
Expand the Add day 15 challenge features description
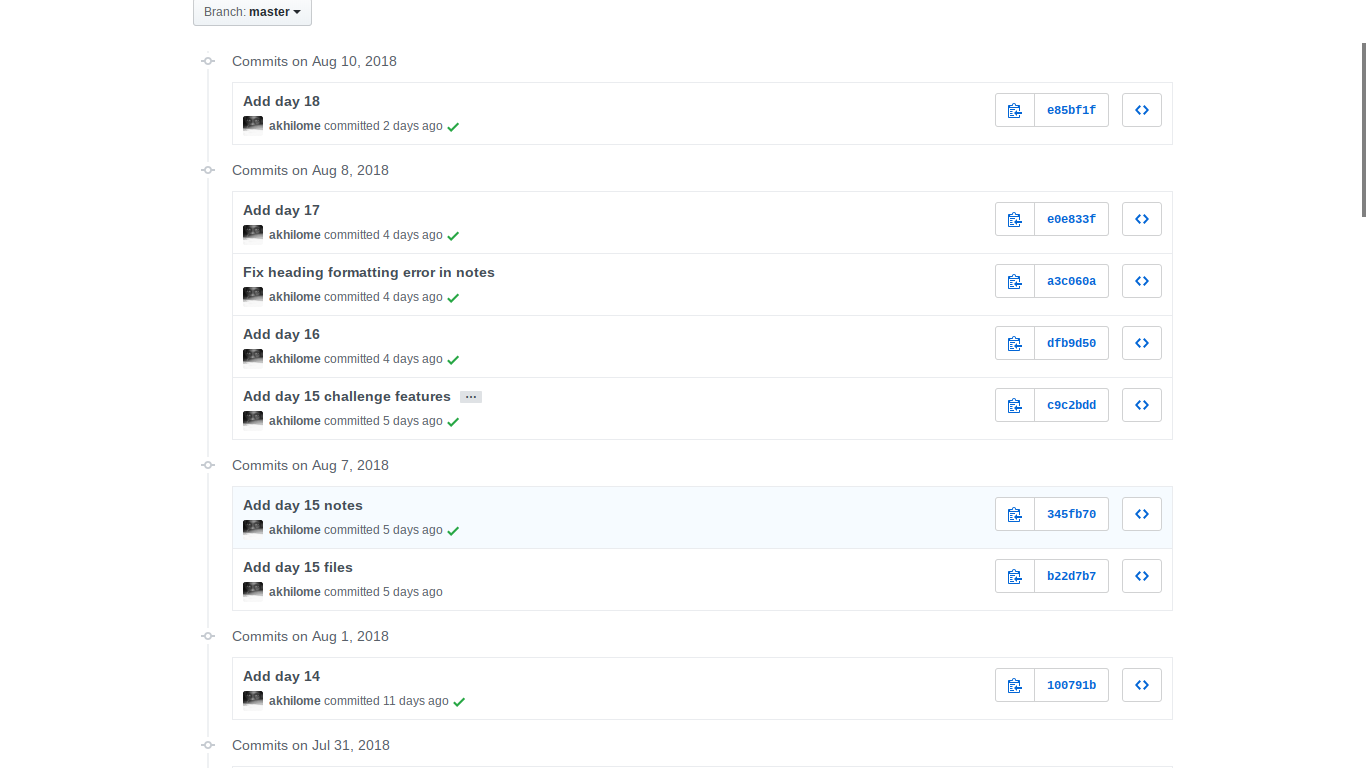[x=471, y=397]
